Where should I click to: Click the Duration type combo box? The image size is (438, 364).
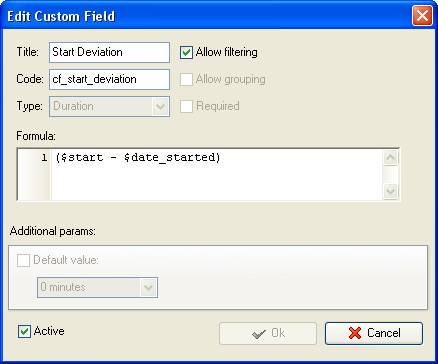point(109,107)
